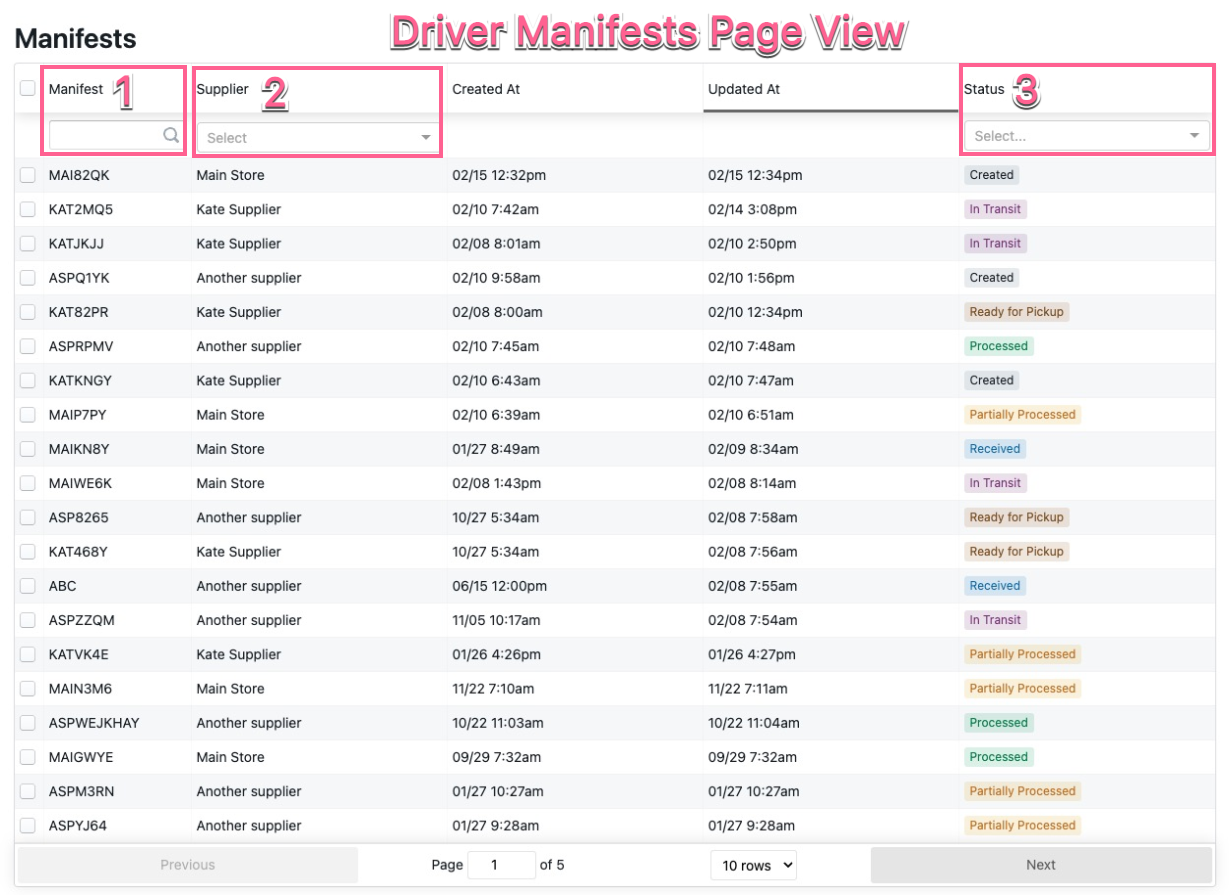Focus the Manifest search input field
The height and width of the screenshot is (895, 1229).
click(105, 136)
